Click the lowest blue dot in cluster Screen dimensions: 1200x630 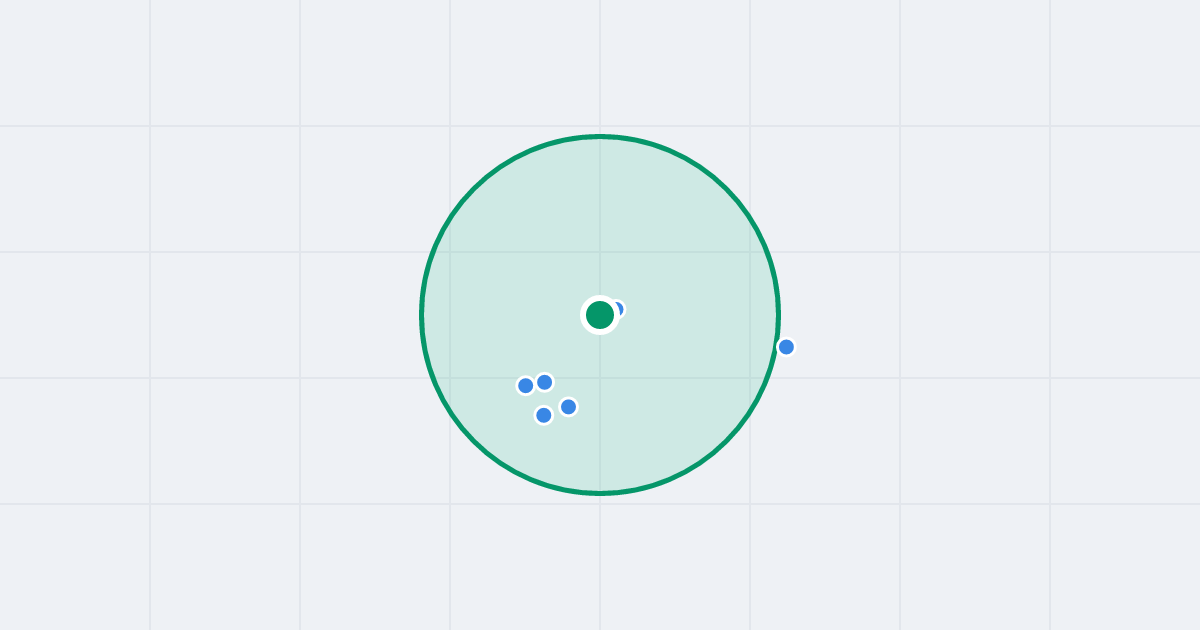point(544,415)
